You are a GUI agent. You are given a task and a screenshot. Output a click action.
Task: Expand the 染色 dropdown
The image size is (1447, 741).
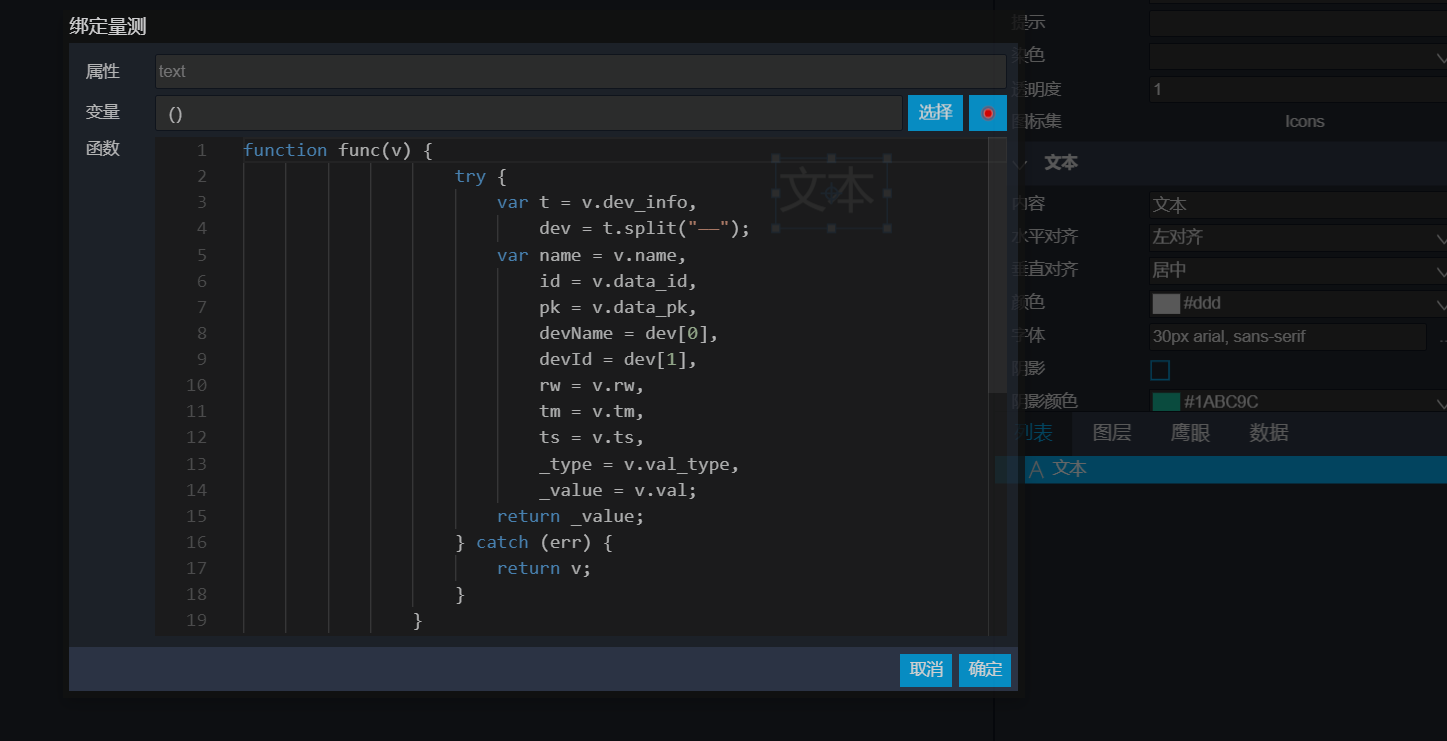1298,56
